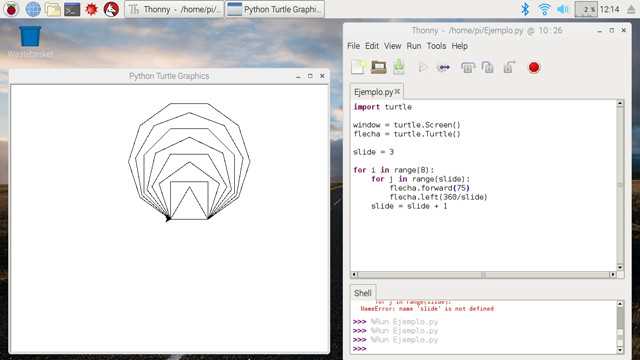Launch the web browser globe icon
The width and height of the screenshot is (640, 360).
(x=33, y=9)
